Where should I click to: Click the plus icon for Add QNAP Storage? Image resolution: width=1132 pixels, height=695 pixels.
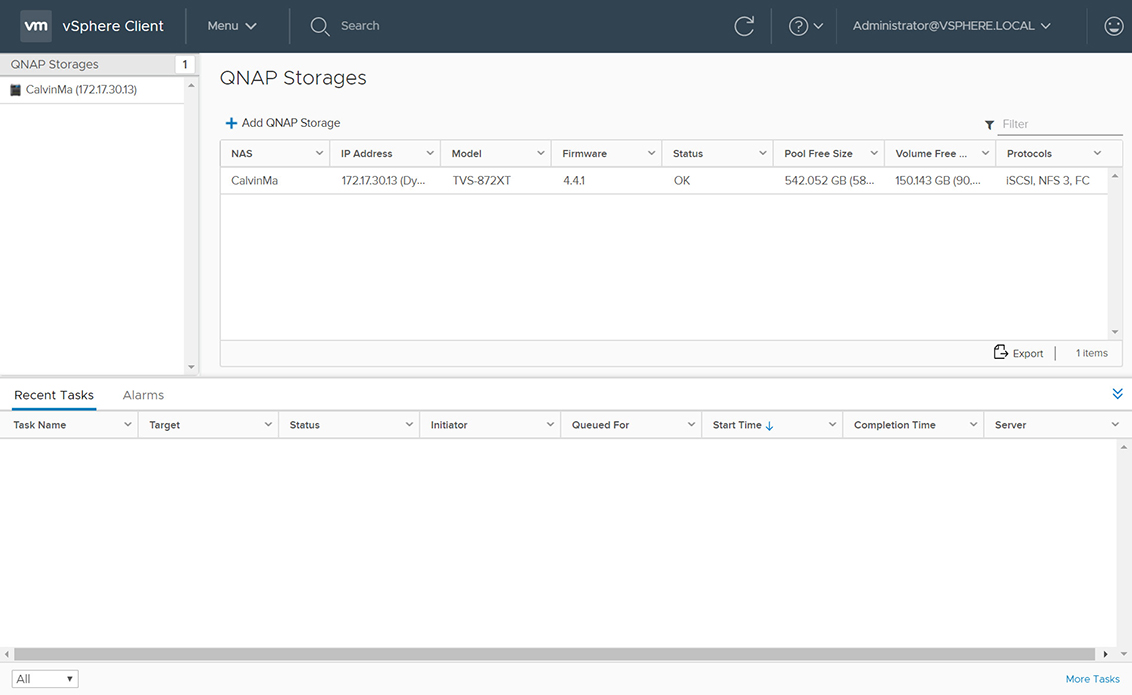tap(231, 123)
